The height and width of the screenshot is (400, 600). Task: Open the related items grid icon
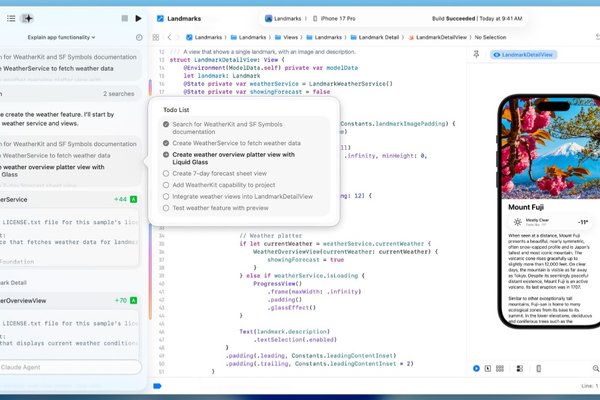pyautogui.click(x=156, y=37)
